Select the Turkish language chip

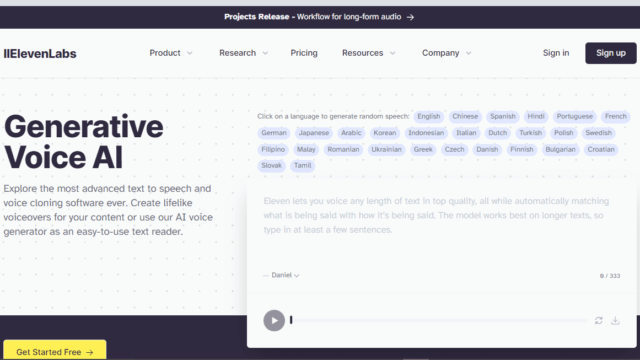coord(530,133)
